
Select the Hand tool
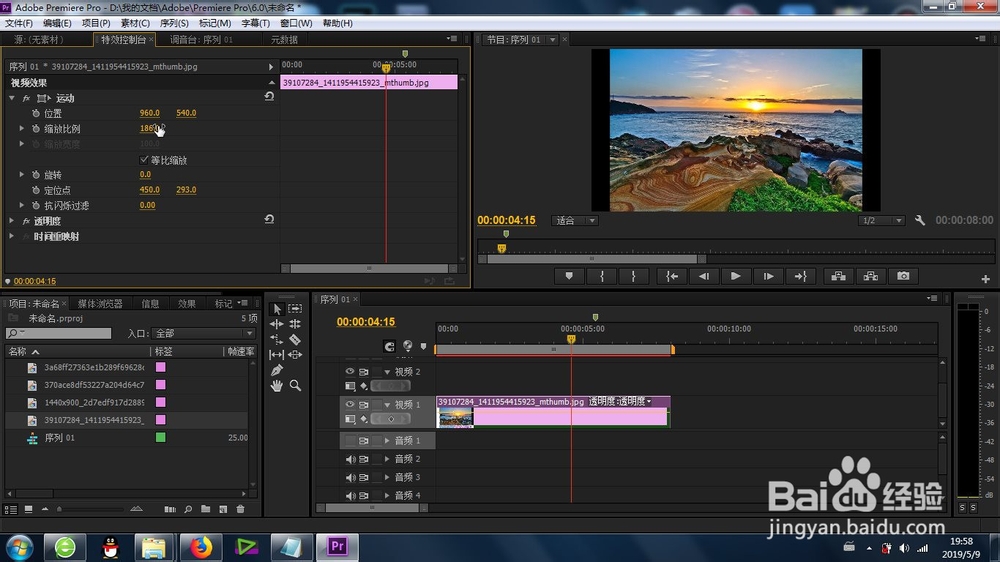277,385
